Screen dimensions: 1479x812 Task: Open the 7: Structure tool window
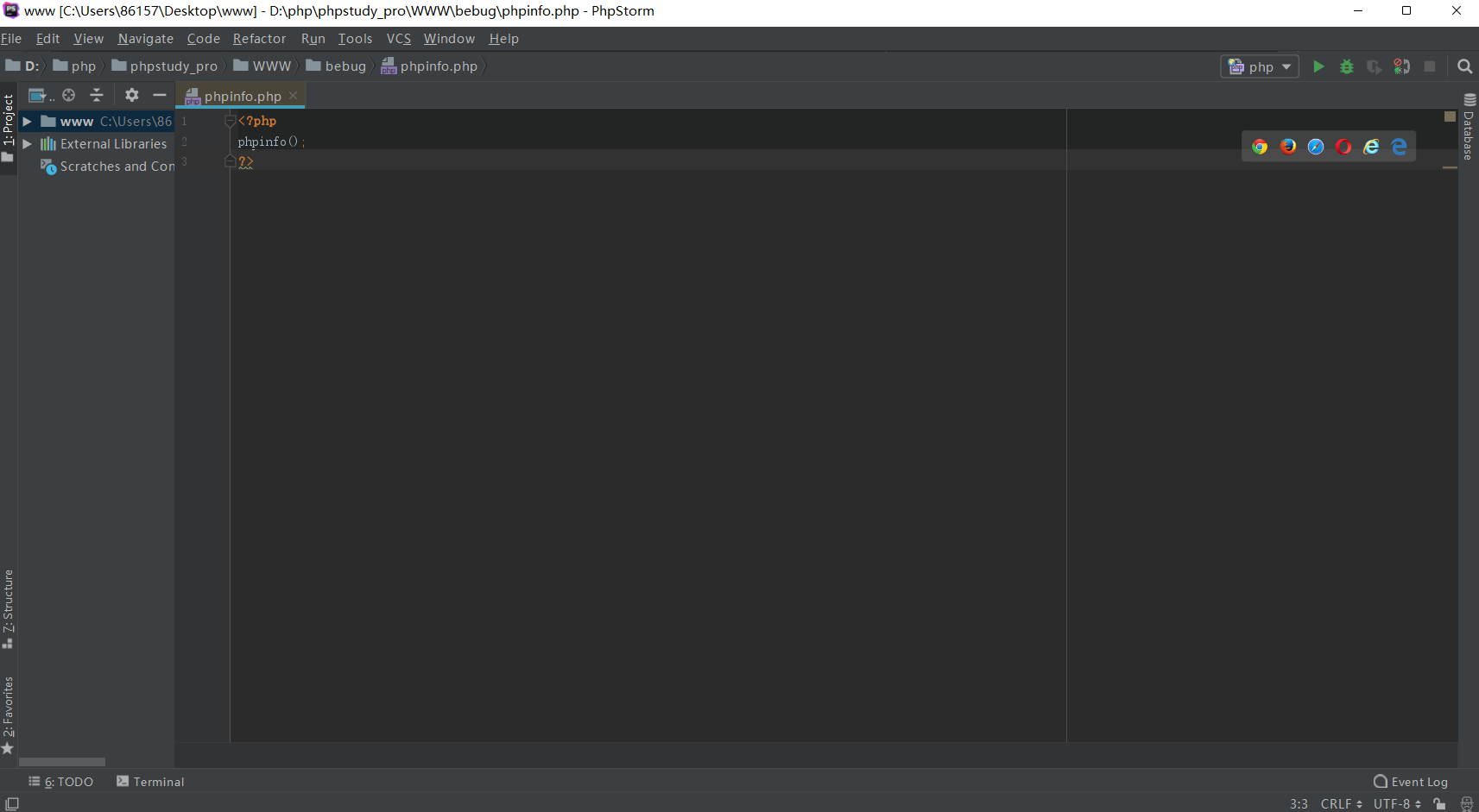pos(9,609)
